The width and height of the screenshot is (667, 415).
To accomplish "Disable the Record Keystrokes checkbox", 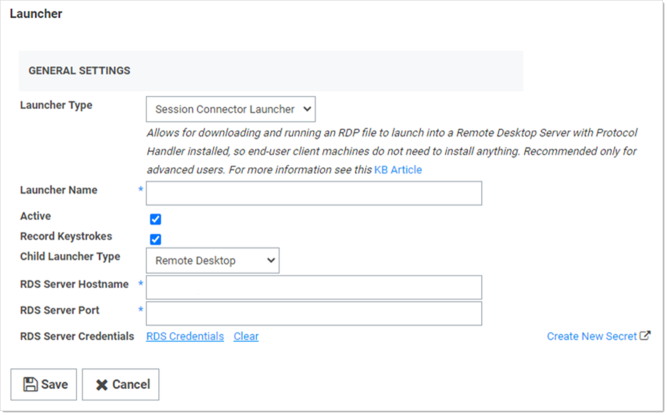I will (156, 239).
